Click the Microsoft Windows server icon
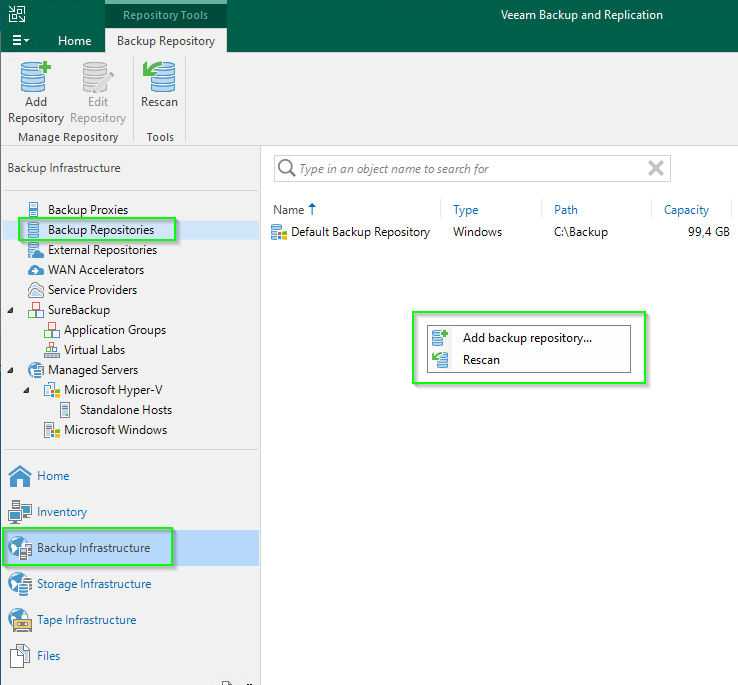Viewport: 738px width, 685px height. coord(52,430)
